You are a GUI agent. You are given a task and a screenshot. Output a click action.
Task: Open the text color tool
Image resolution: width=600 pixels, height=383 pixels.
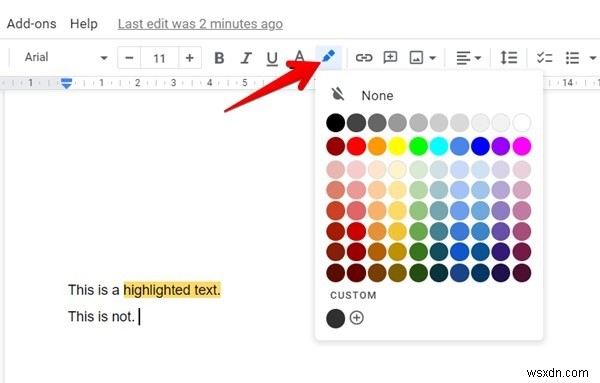pyautogui.click(x=299, y=58)
